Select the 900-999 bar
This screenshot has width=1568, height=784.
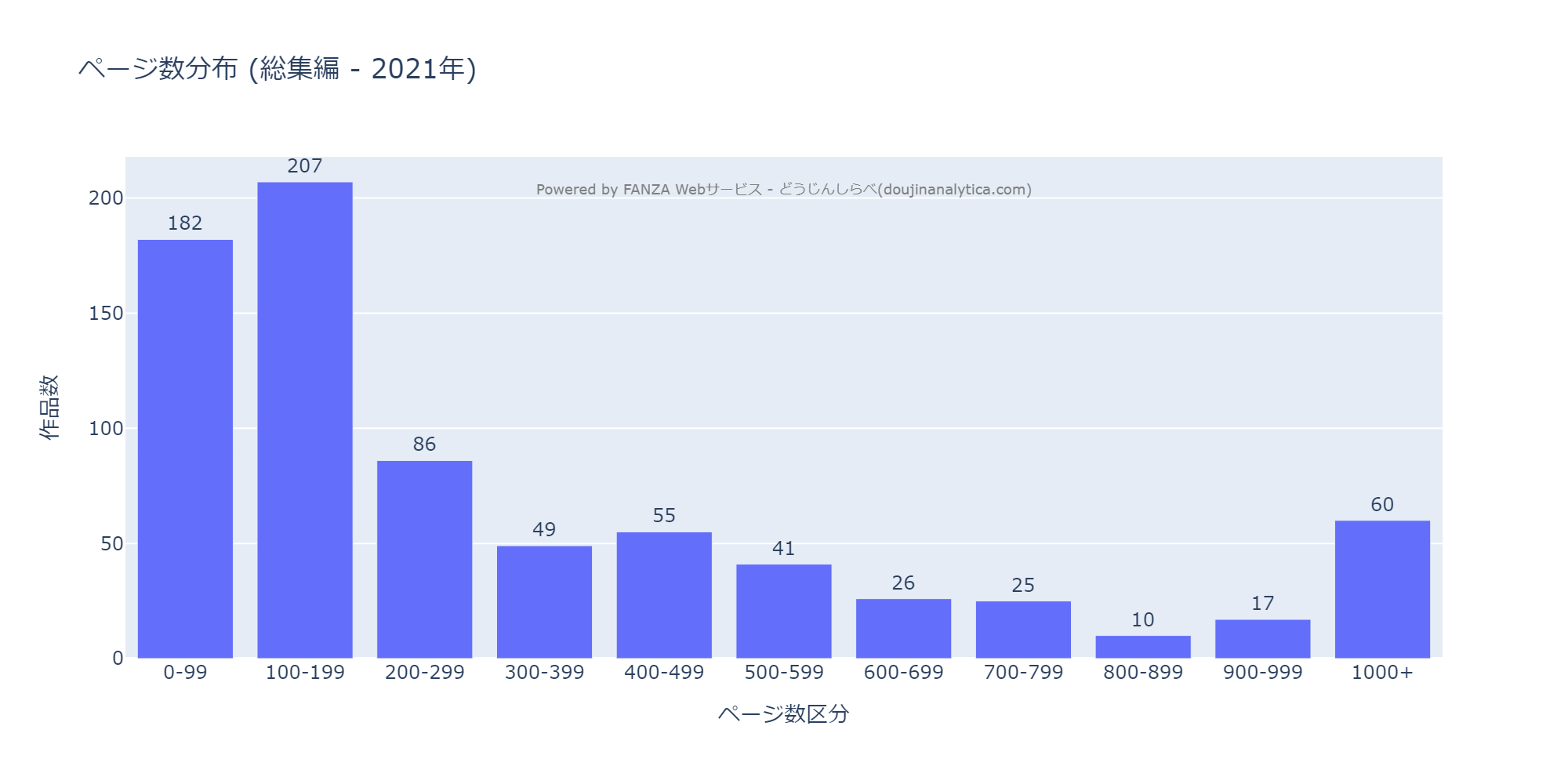click(1262, 639)
